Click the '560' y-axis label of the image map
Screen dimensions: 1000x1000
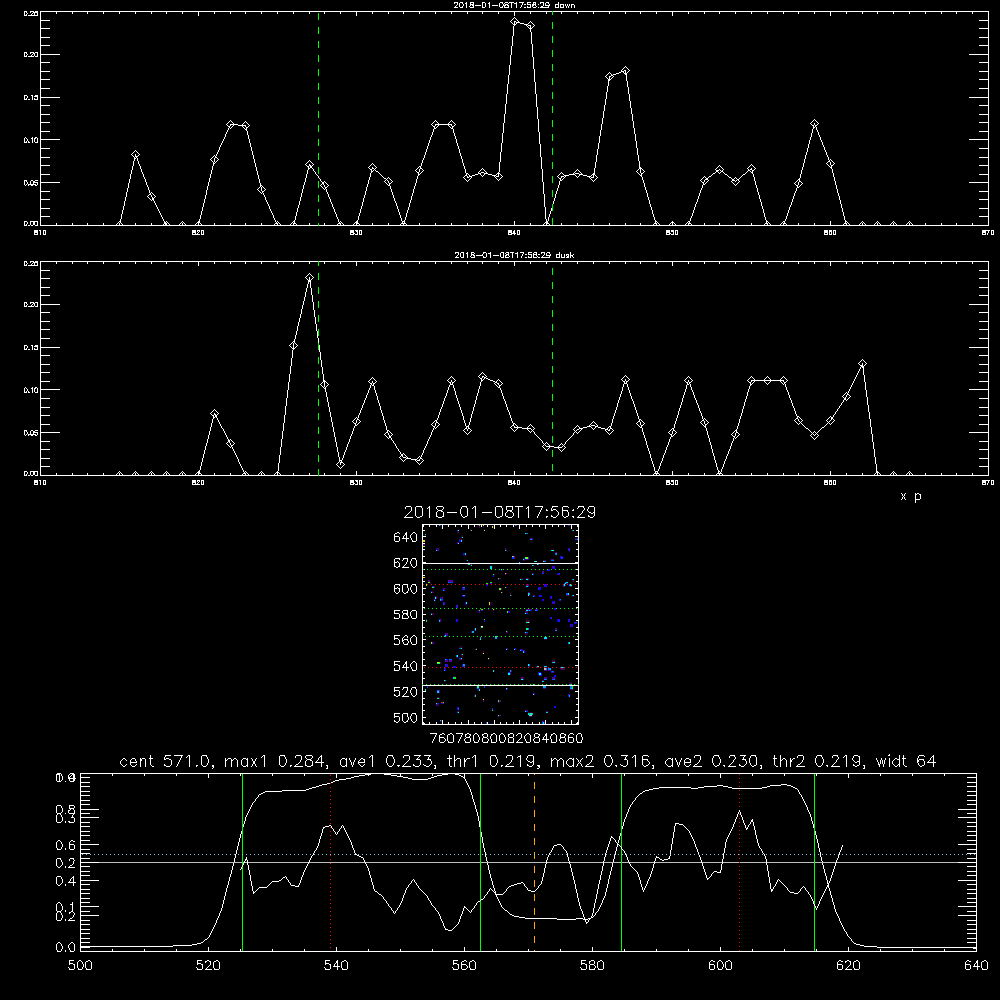[405, 640]
